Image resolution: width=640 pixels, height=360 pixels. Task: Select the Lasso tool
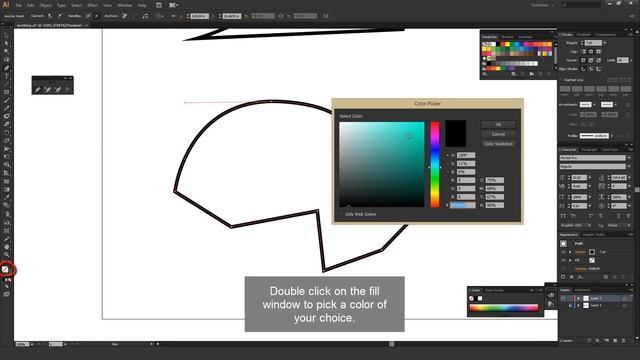(6, 60)
